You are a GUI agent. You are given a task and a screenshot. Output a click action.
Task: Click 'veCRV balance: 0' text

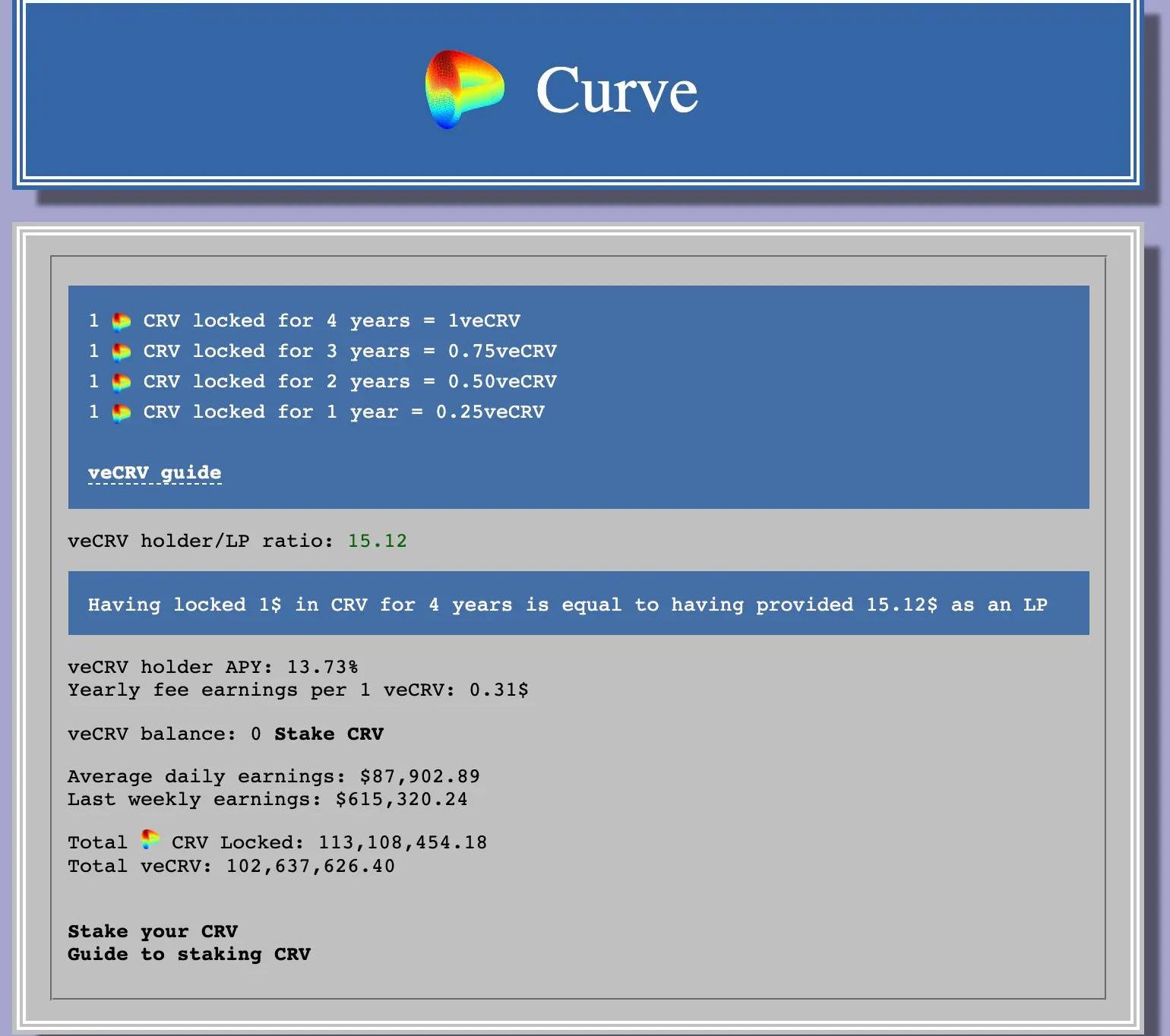point(164,734)
